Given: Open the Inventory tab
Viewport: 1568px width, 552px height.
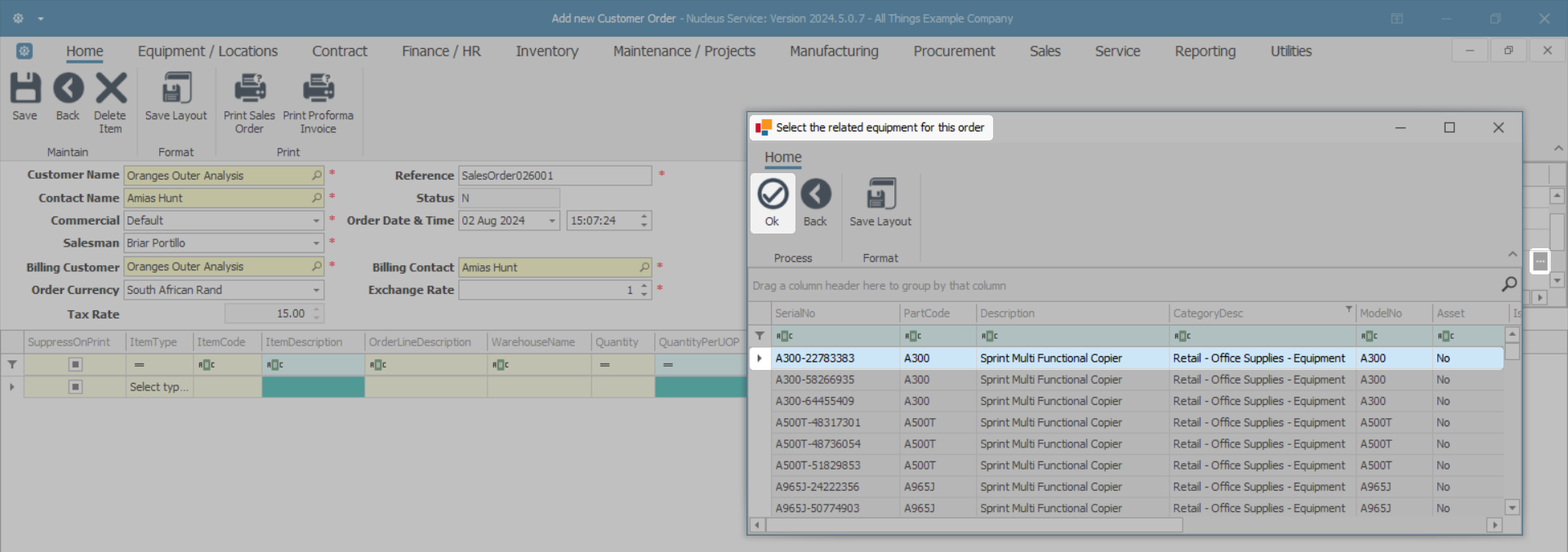Looking at the screenshot, I should click(547, 51).
